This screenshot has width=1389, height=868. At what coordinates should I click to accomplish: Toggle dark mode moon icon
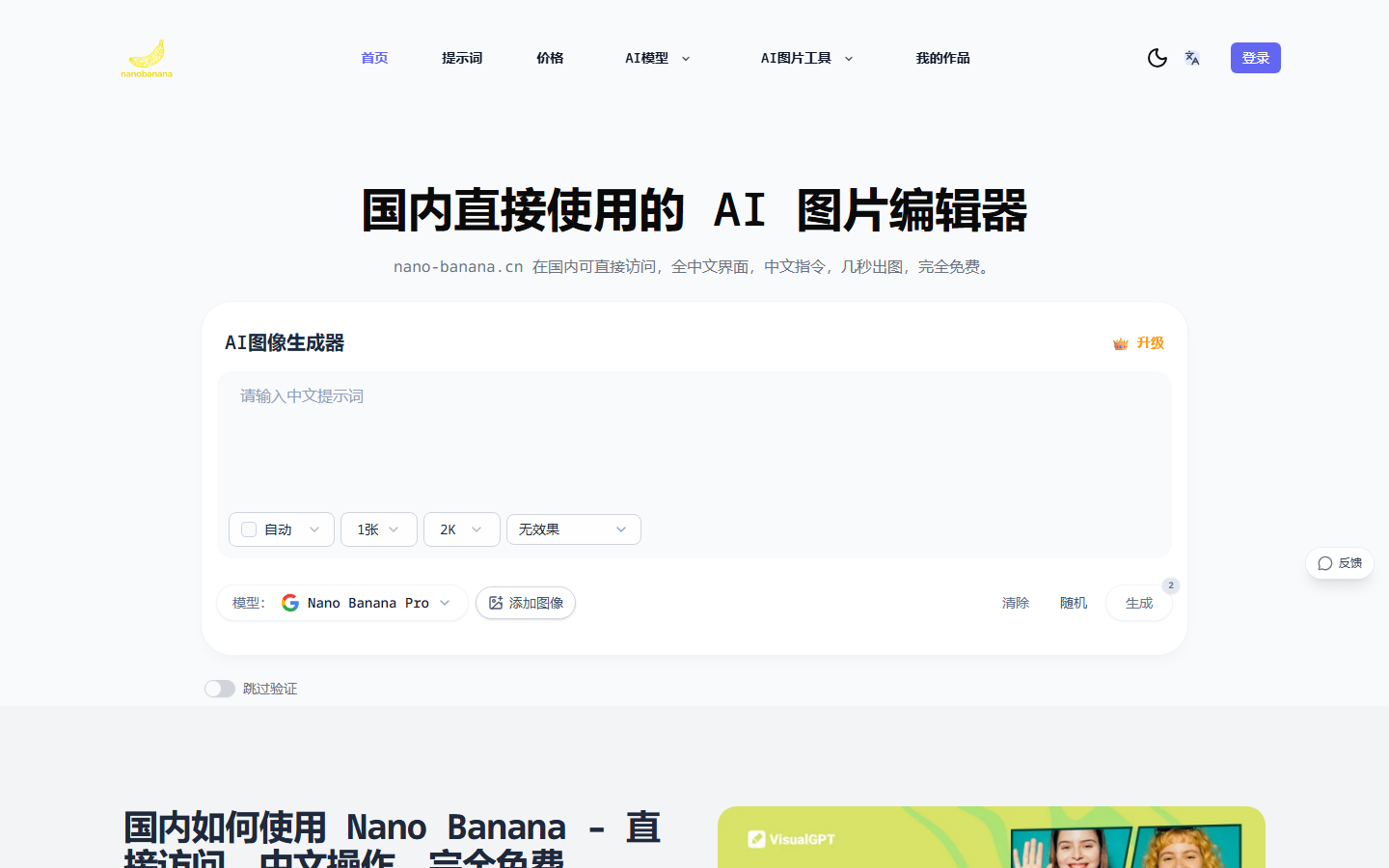tap(1157, 58)
